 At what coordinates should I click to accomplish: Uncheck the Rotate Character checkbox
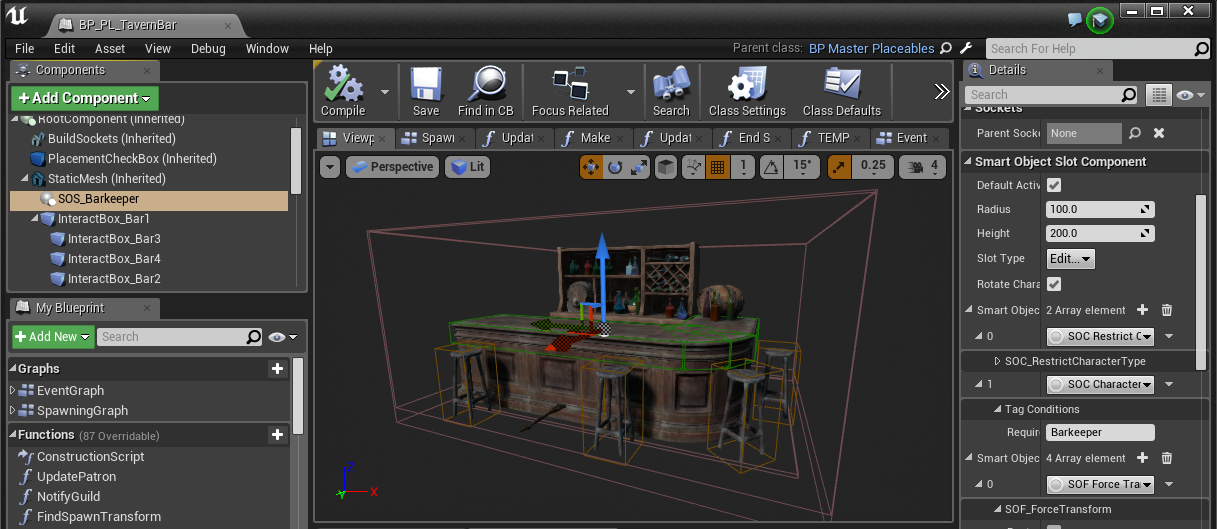(1054, 285)
